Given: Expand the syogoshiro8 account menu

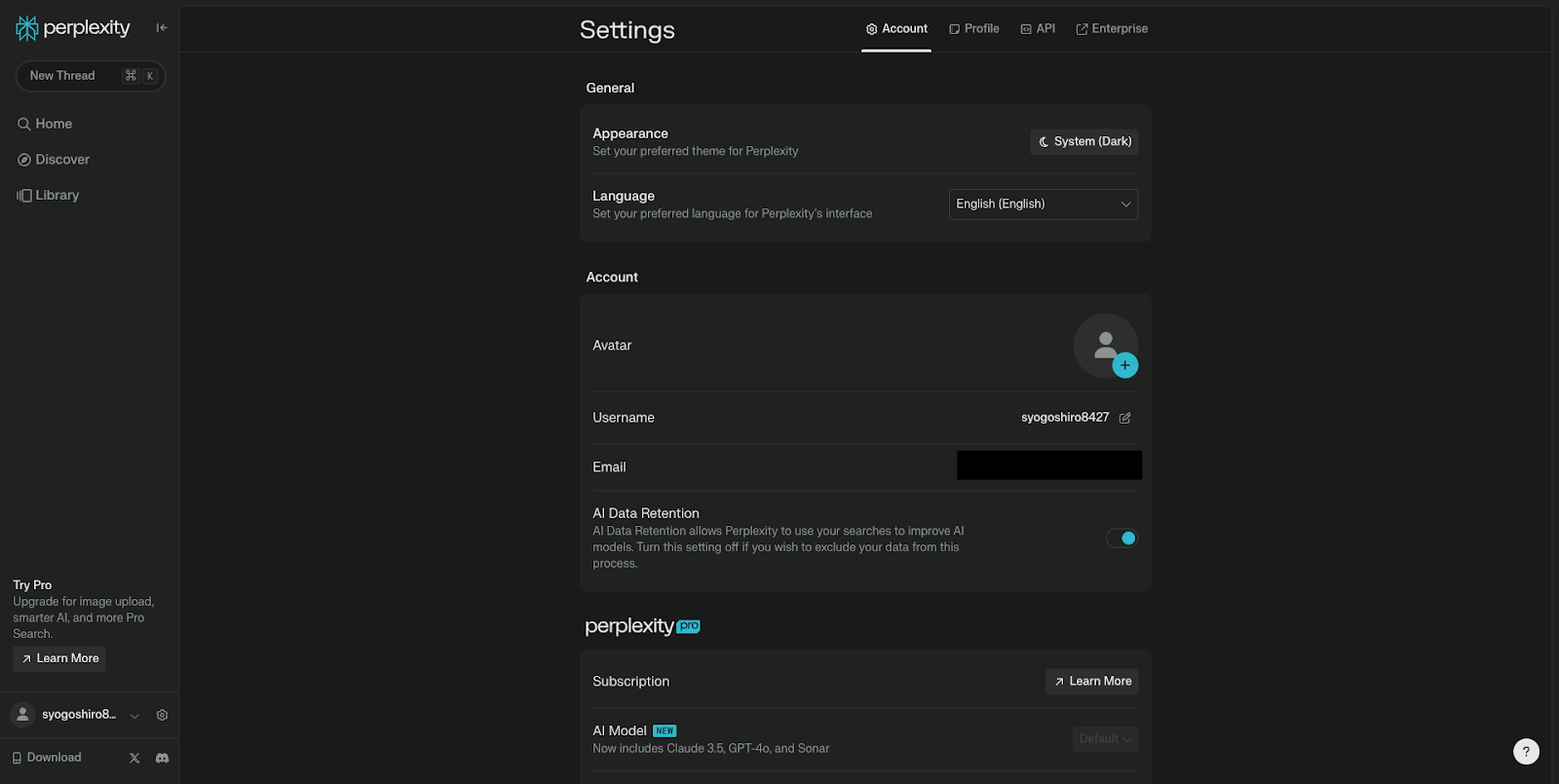Looking at the screenshot, I should pos(134,716).
